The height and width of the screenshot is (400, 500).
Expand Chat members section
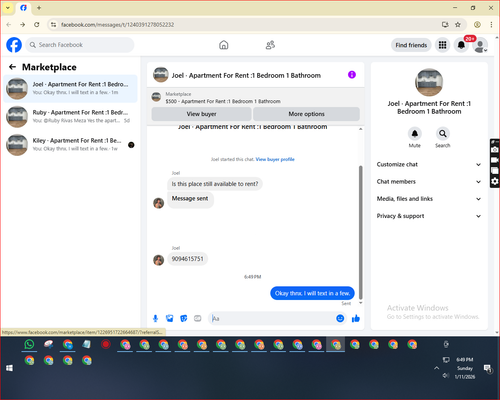(x=429, y=182)
